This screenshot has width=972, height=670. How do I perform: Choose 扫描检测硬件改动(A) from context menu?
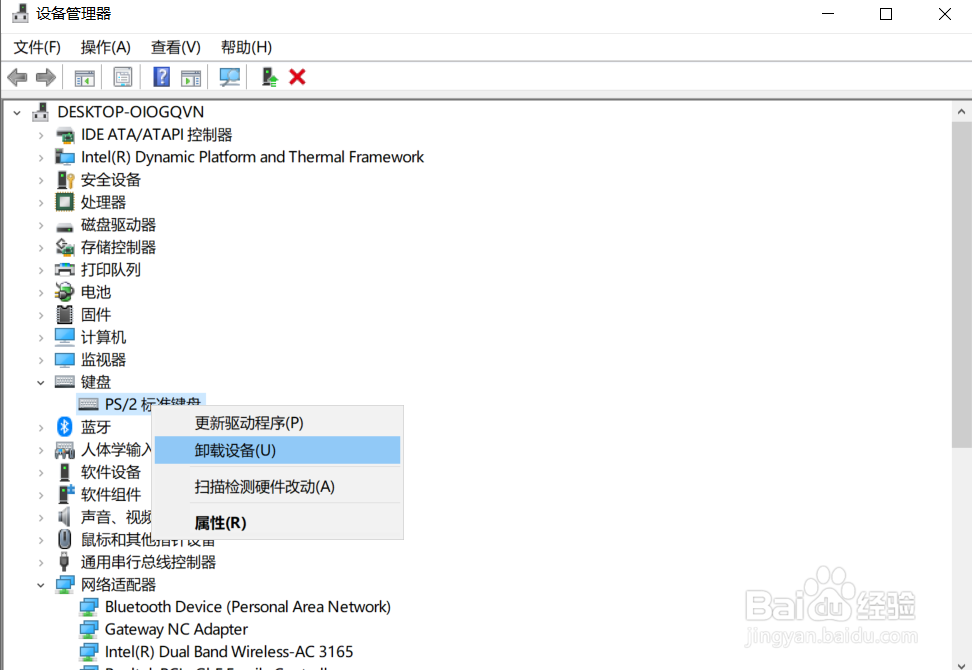point(278,487)
